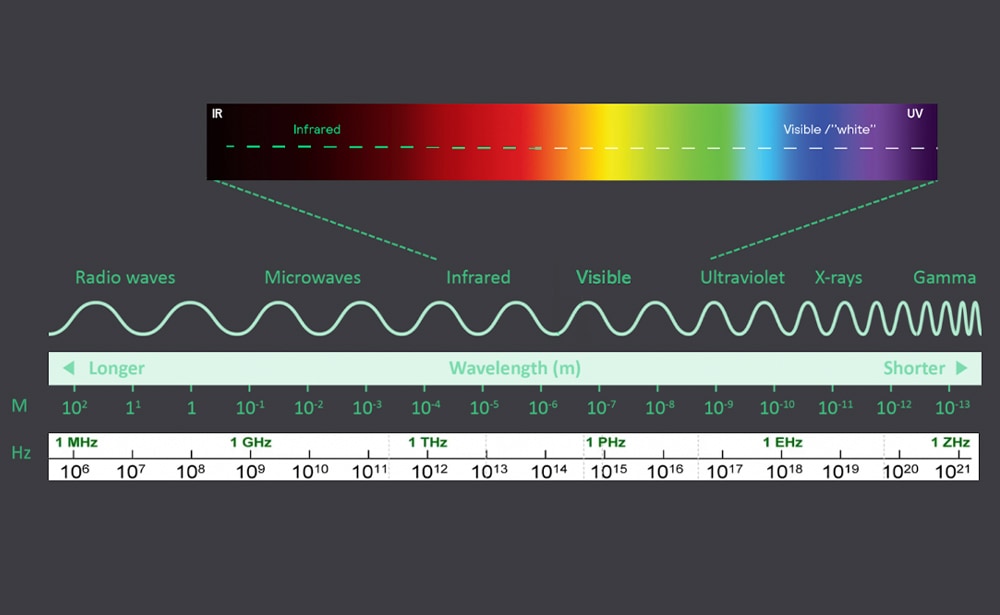Click the Hz row label
Viewport: 1000px width, 615px height.
pyautogui.click(x=21, y=452)
